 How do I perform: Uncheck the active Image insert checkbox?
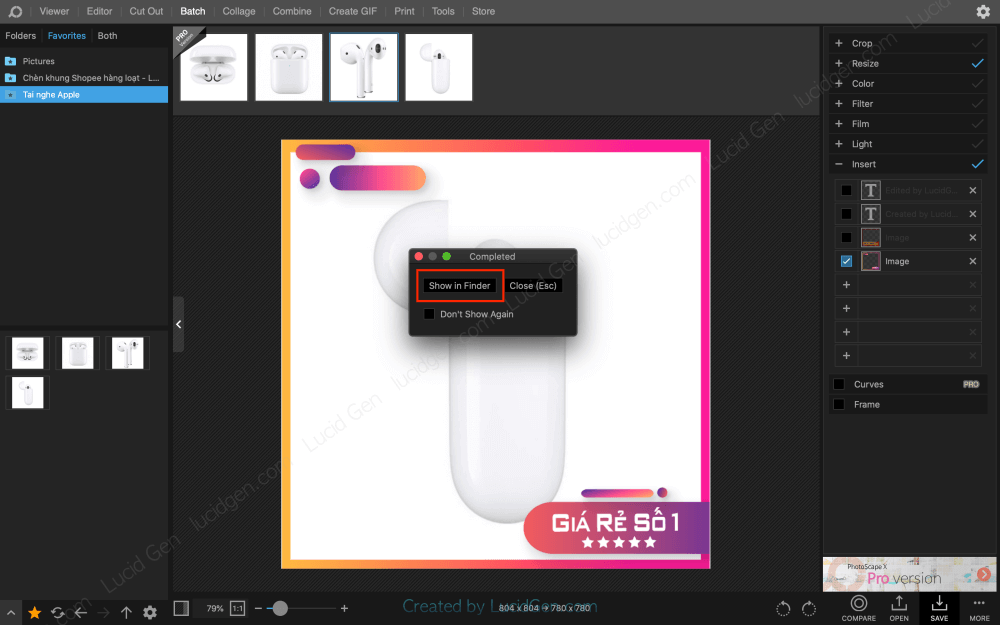tap(846, 261)
